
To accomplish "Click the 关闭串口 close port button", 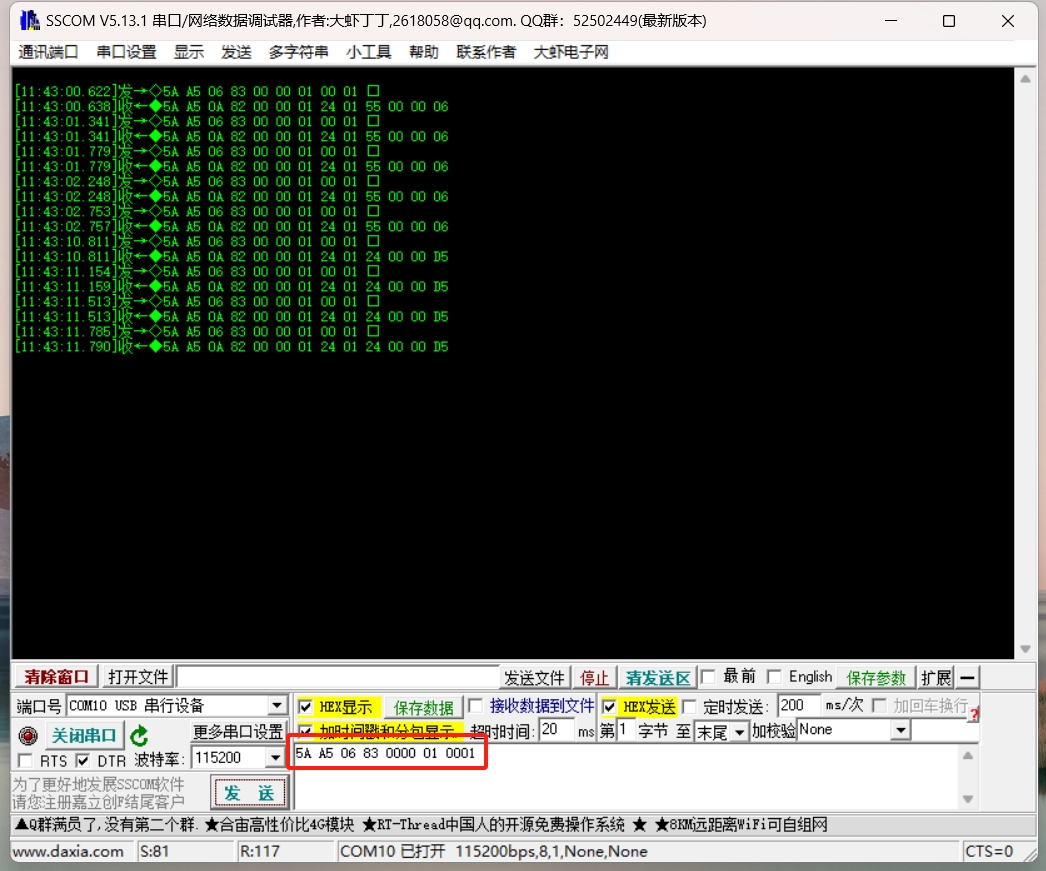I will click(84, 736).
